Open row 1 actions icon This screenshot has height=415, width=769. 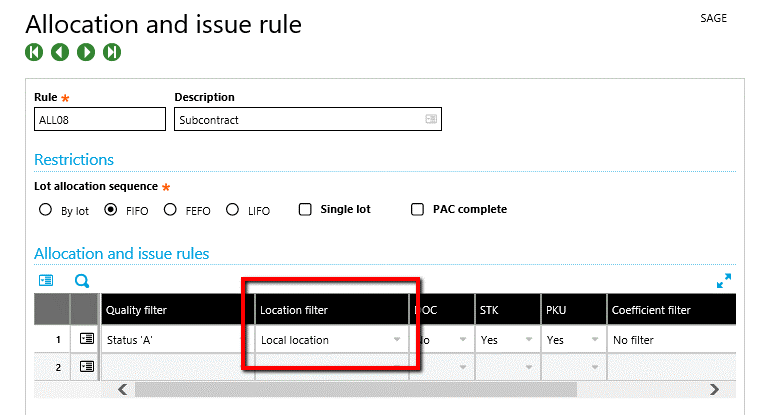(86, 340)
